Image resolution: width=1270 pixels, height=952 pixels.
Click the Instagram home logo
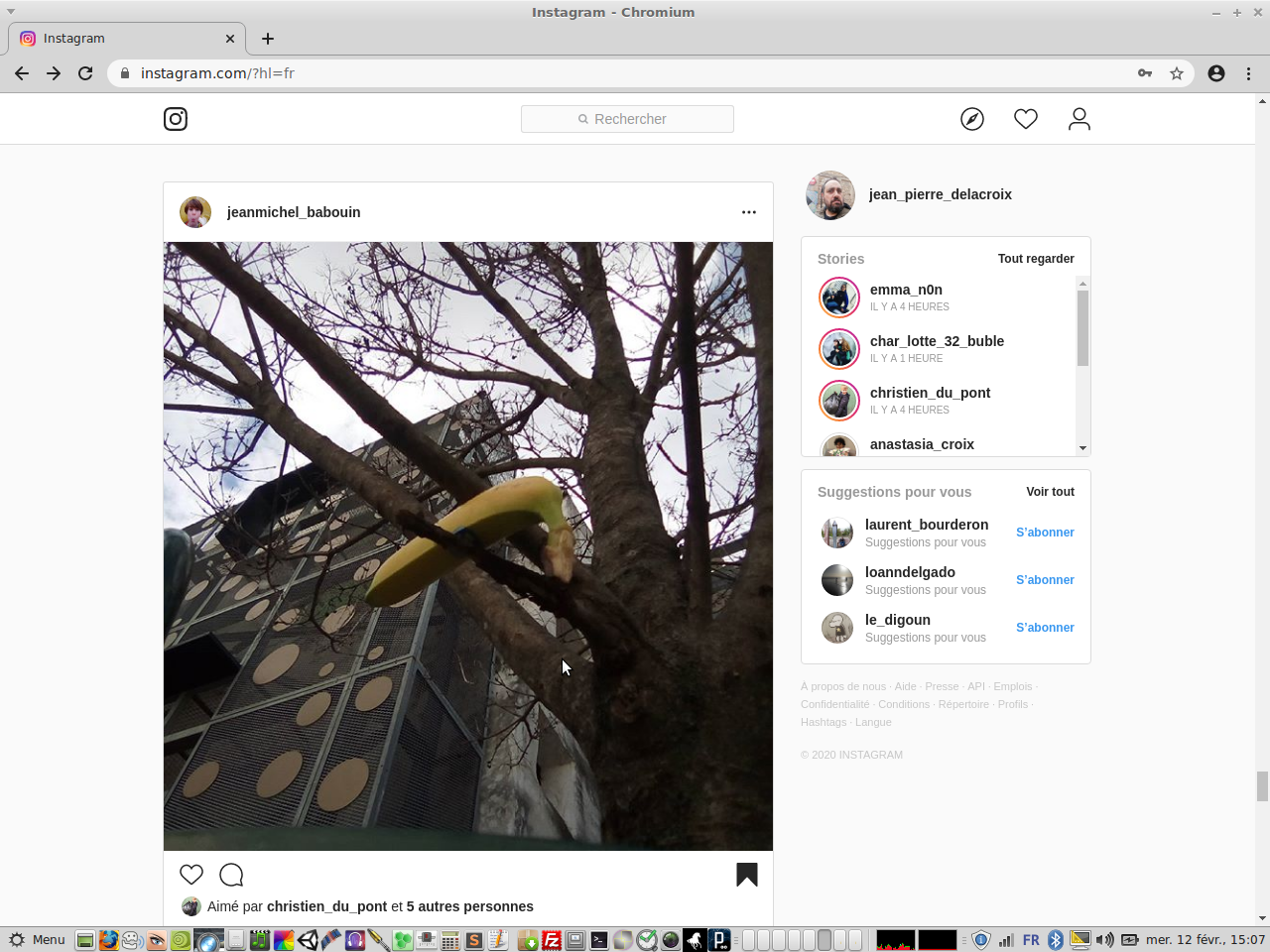[176, 119]
